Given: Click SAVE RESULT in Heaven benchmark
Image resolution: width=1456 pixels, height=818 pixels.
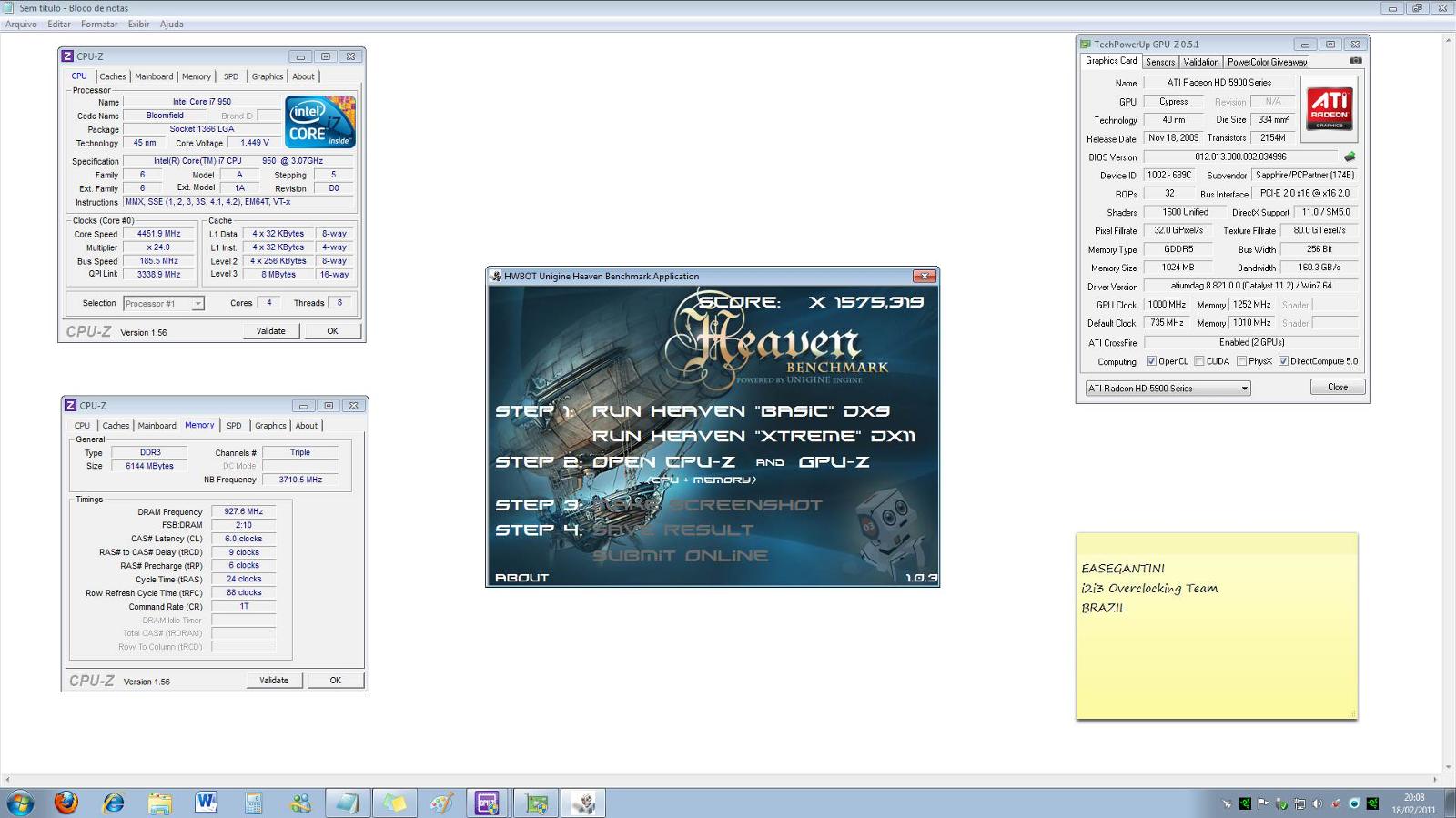Looking at the screenshot, I should pyautogui.click(x=673, y=530).
